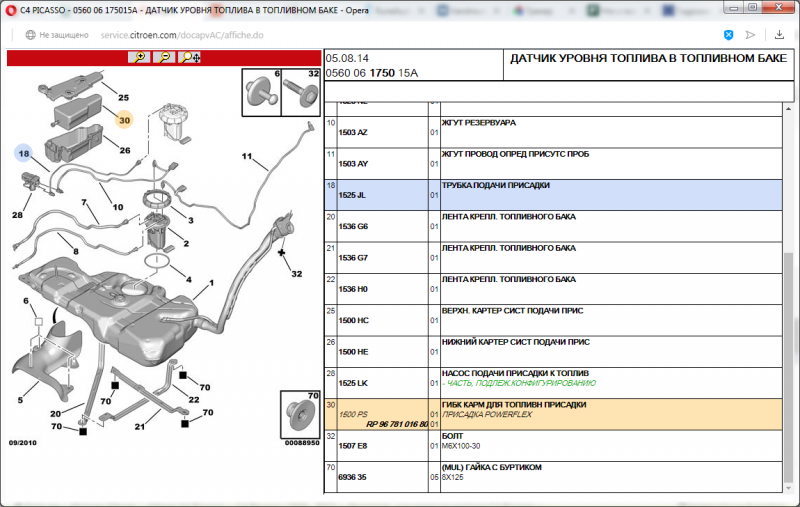This screenshot has width=800, height=507.
Task: Select highlighted callout 18 in the diagram
Action: (23, 153)
